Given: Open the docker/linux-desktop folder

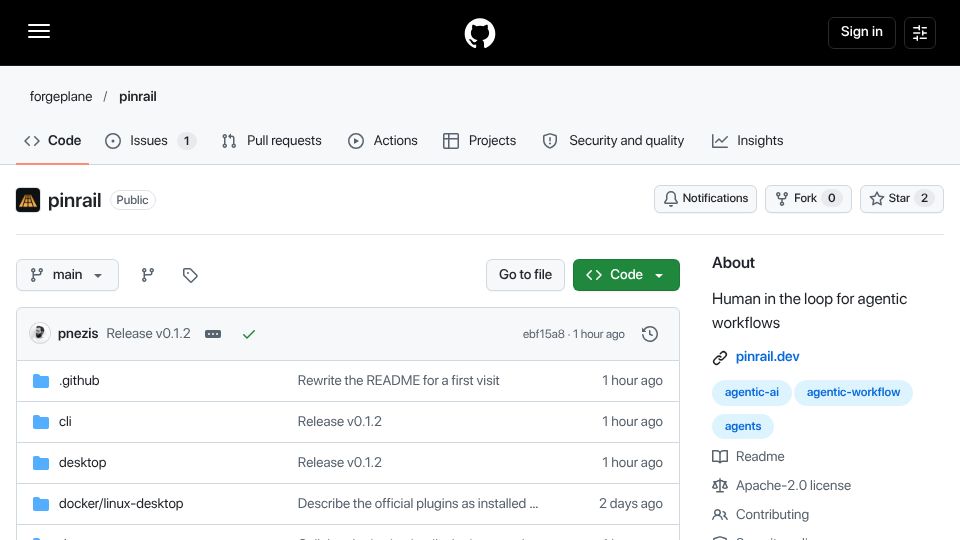Looking at the screenshot, I should click(121, 504).
